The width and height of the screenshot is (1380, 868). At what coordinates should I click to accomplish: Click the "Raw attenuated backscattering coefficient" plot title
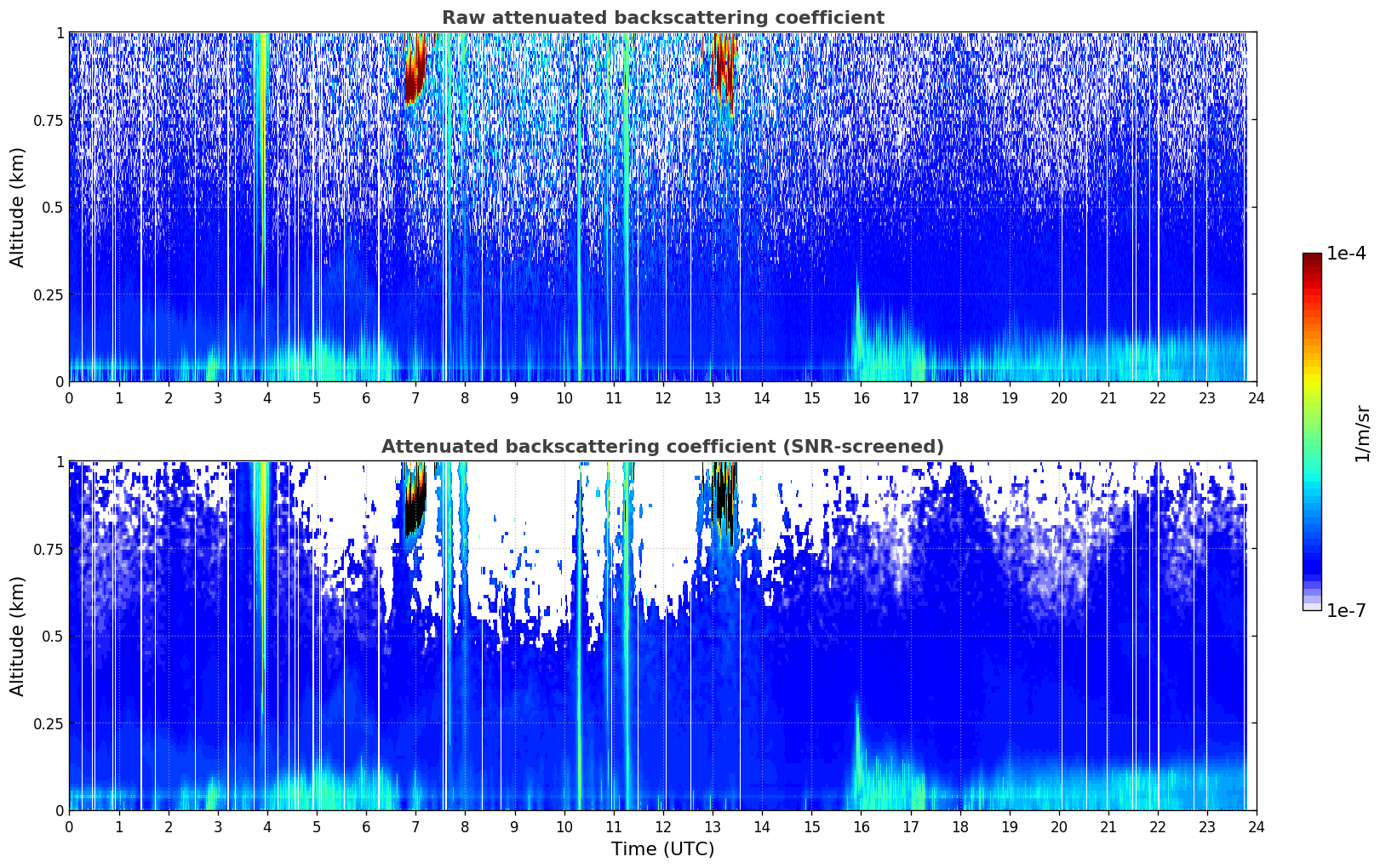(x=662, y=18)
